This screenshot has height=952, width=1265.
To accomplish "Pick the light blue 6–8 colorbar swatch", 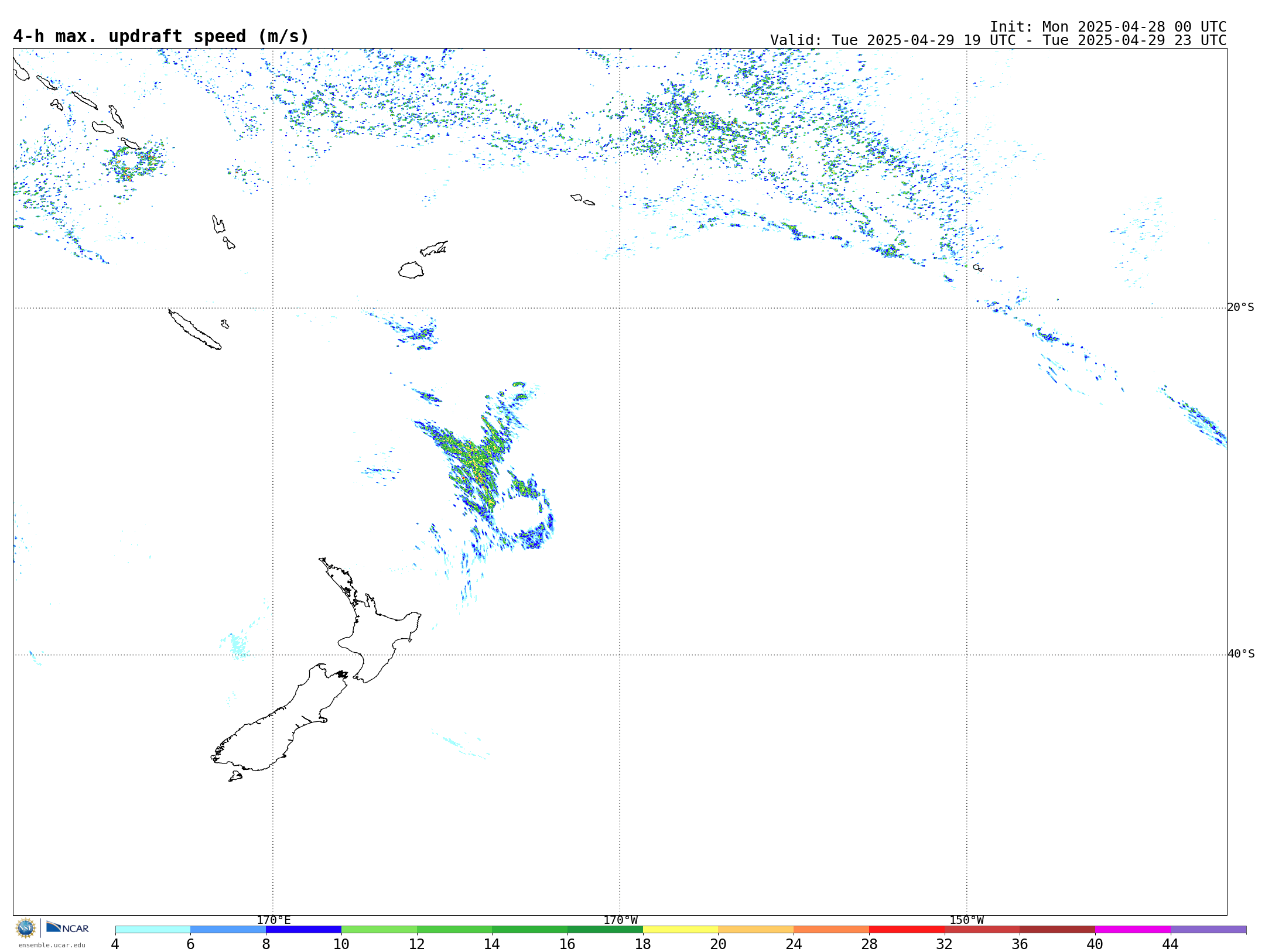I will coord(228,930).
